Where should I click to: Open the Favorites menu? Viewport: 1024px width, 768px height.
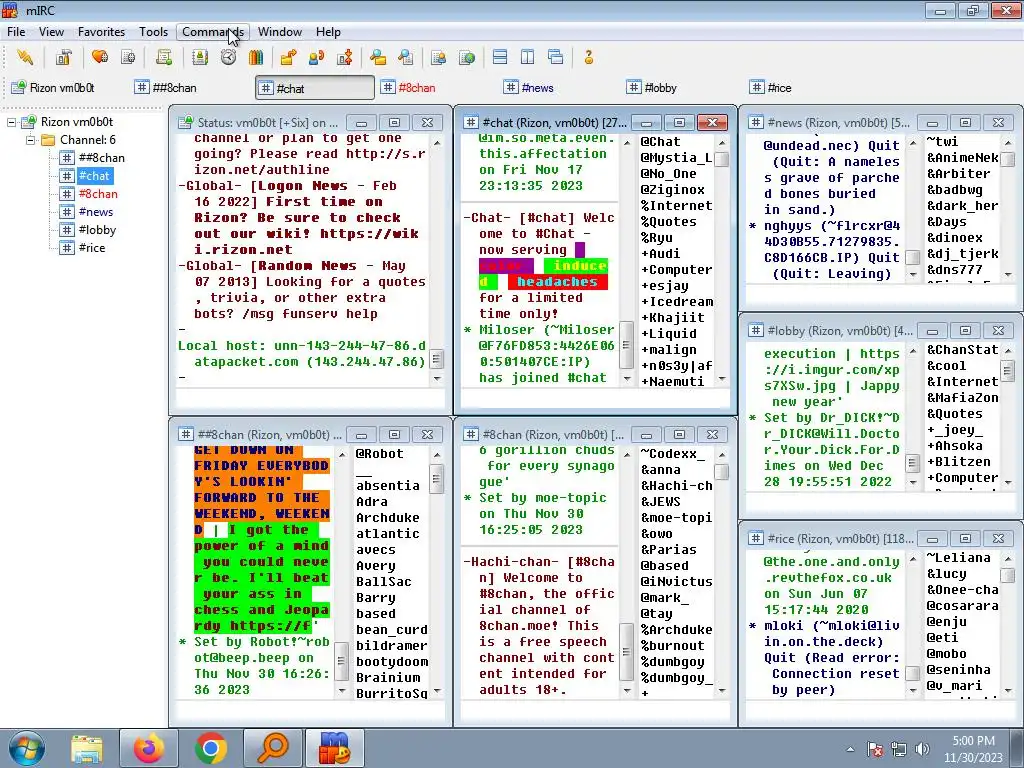[x=101, y=31]
